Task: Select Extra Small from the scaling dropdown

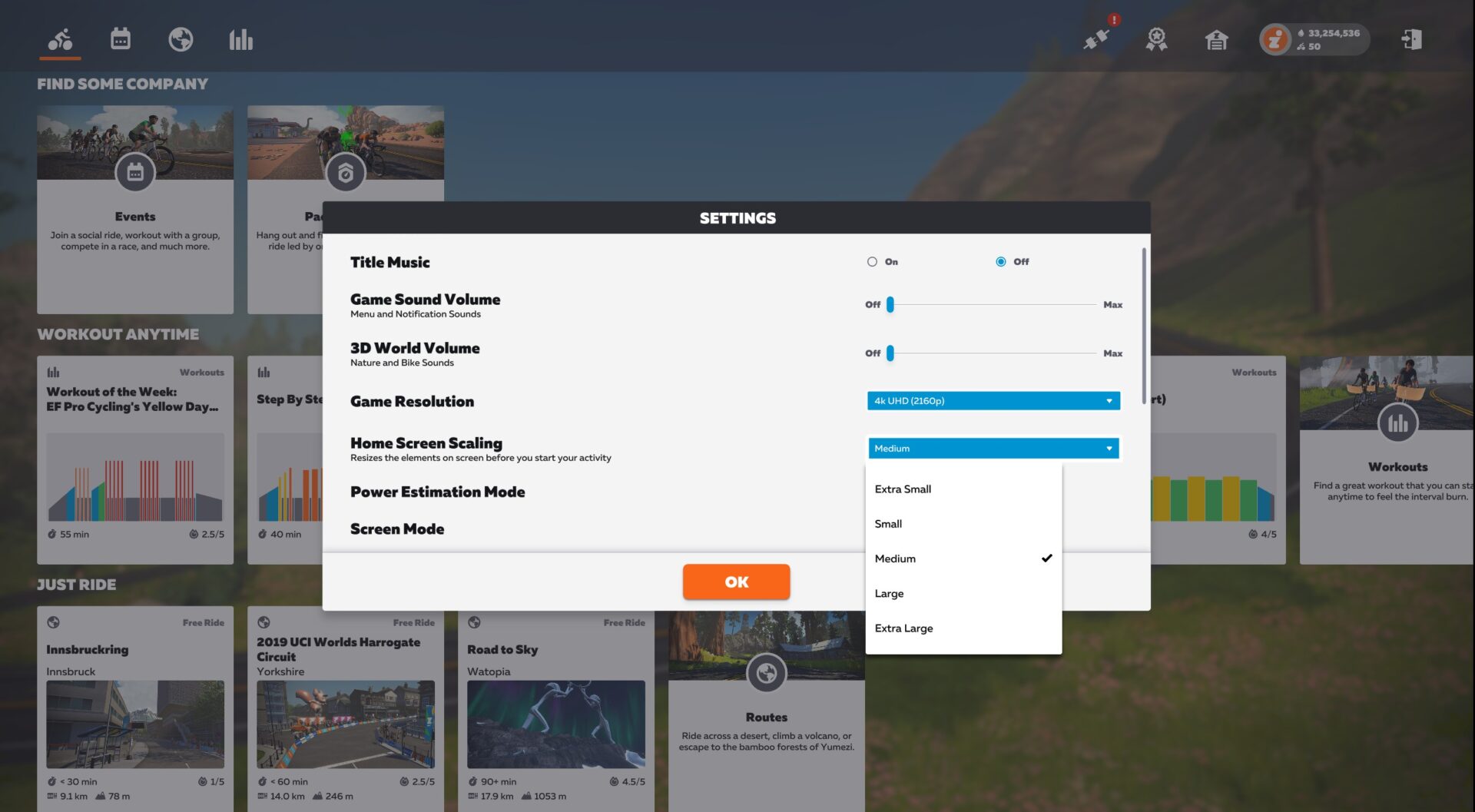Action: click(x=903, y=489)
